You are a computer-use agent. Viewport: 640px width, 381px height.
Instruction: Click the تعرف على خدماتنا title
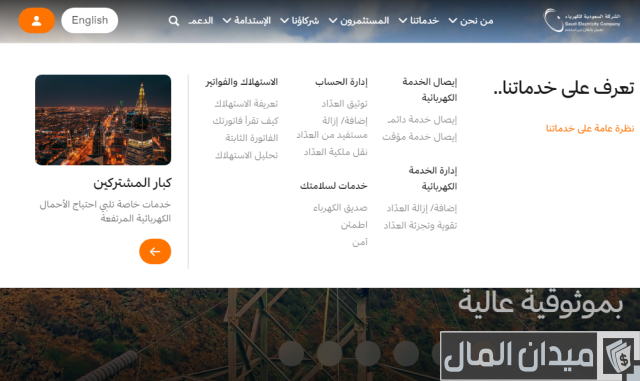tap(564, 88)
